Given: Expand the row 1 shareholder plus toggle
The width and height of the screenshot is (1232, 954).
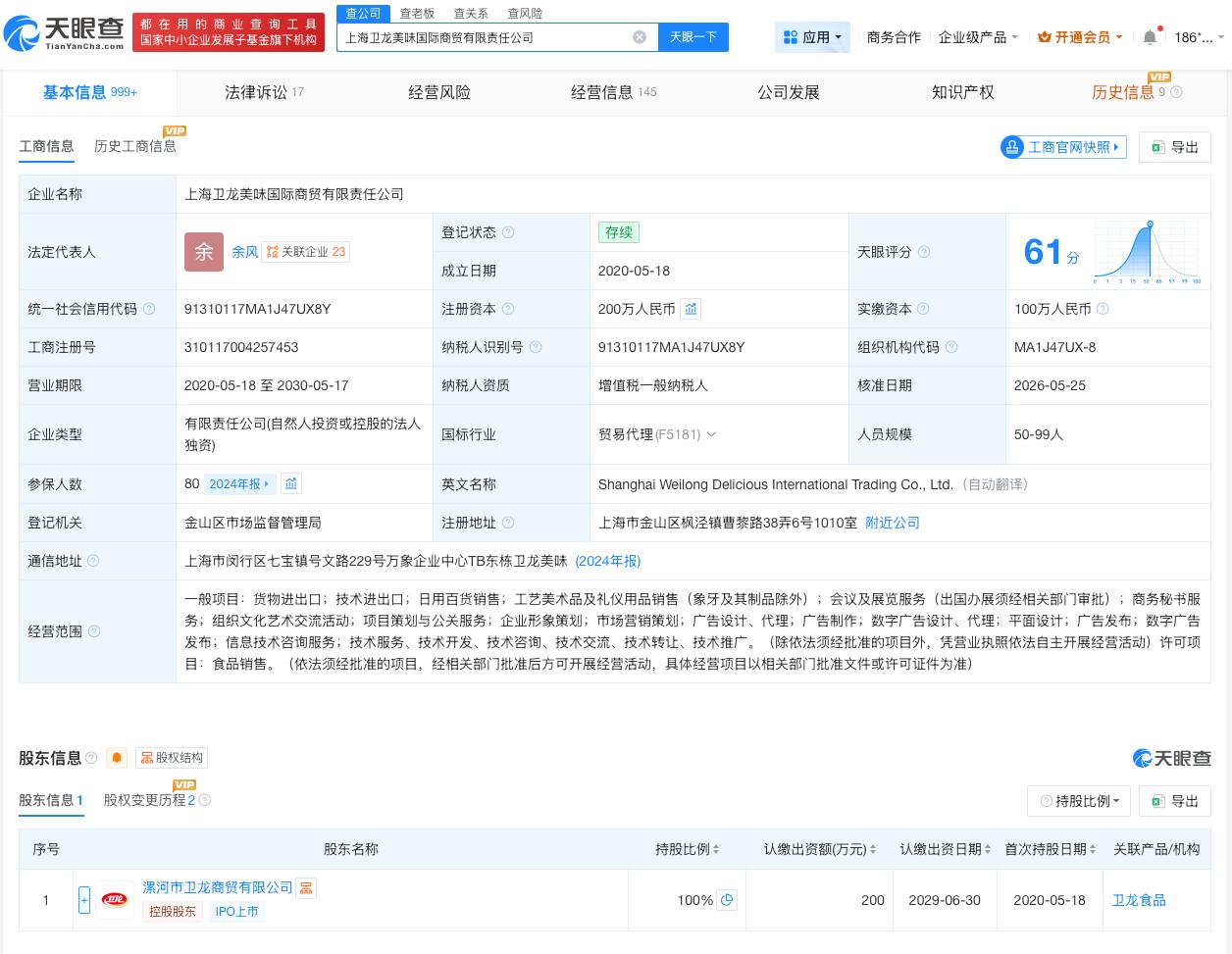Looking at the screenshot, I should 84,899.
